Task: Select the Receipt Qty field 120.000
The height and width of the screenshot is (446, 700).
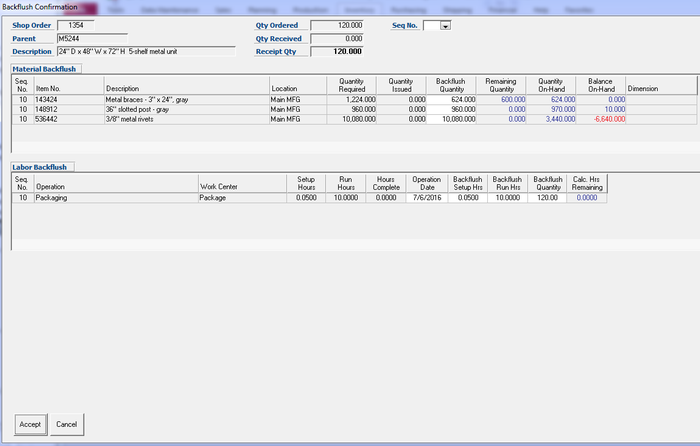Action: click(337, 51)
